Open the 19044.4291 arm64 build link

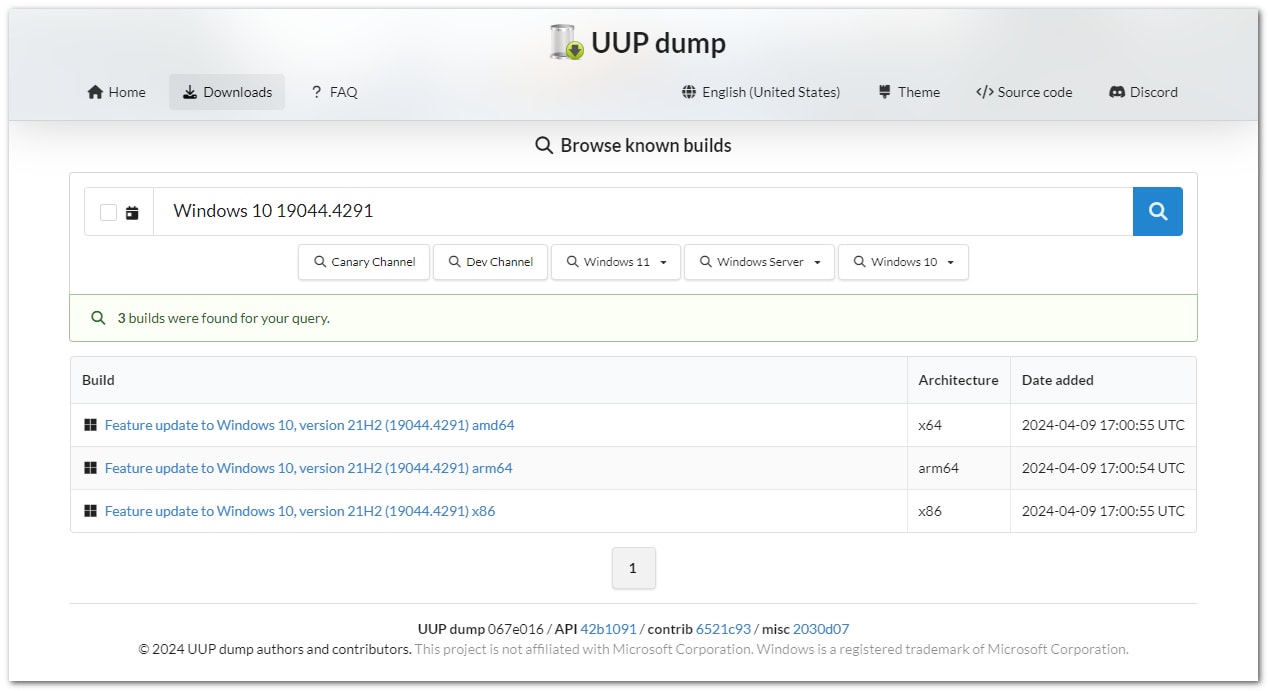point(308,468)
